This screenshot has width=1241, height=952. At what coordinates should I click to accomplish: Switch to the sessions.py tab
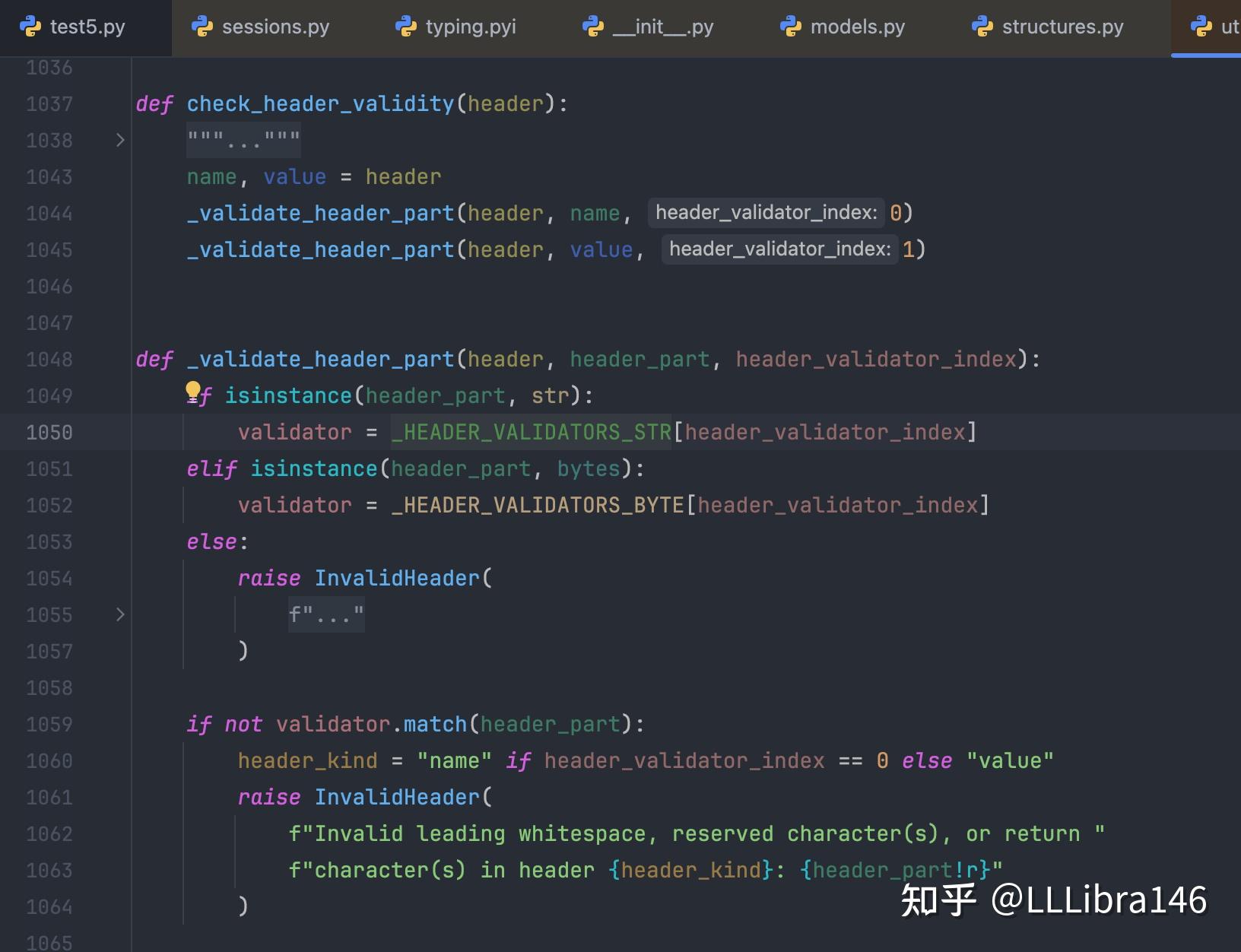[275, 26]
